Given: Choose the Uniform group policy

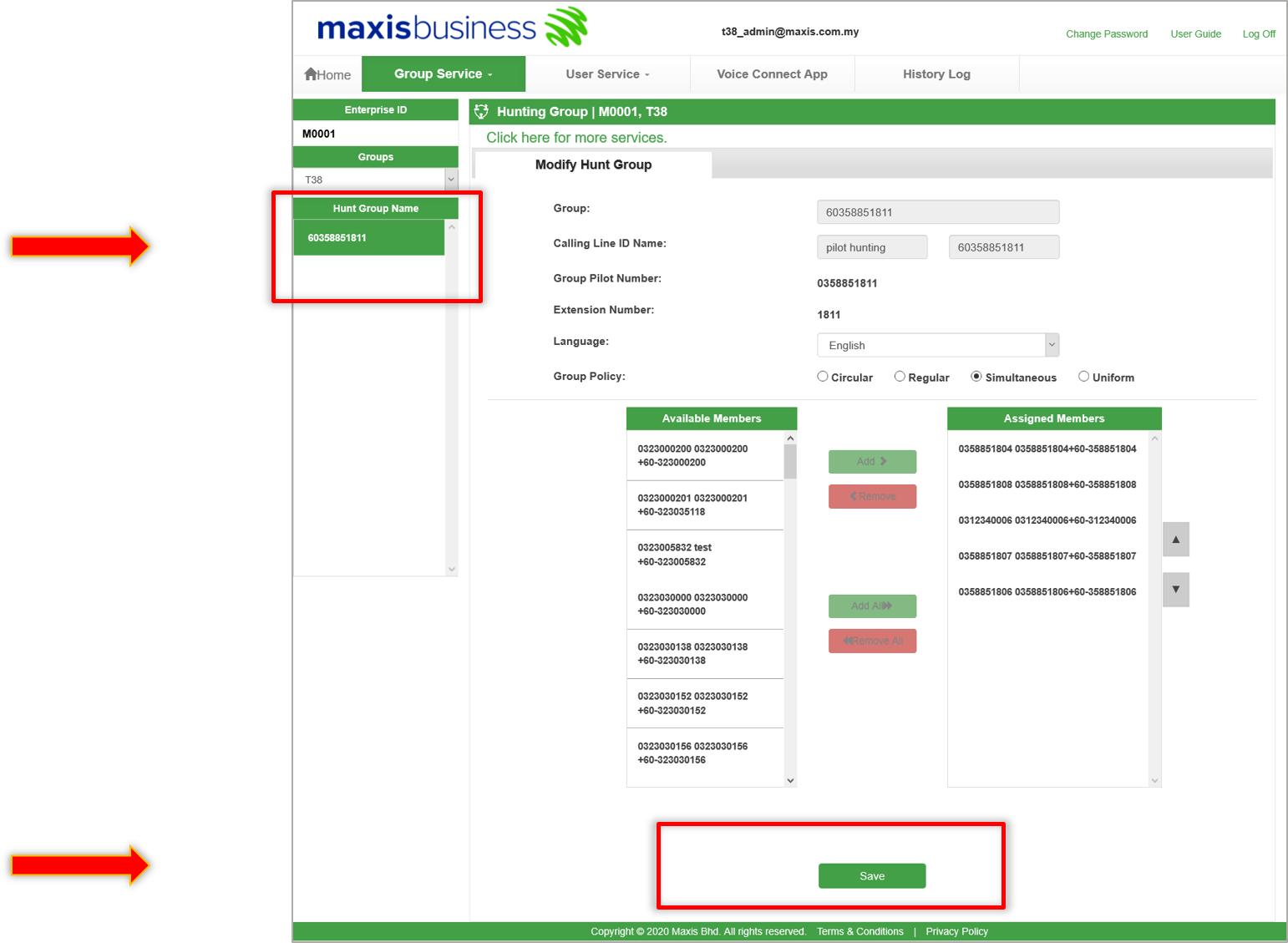Looking at the screenshot, I should click(x=1083, y=376).
